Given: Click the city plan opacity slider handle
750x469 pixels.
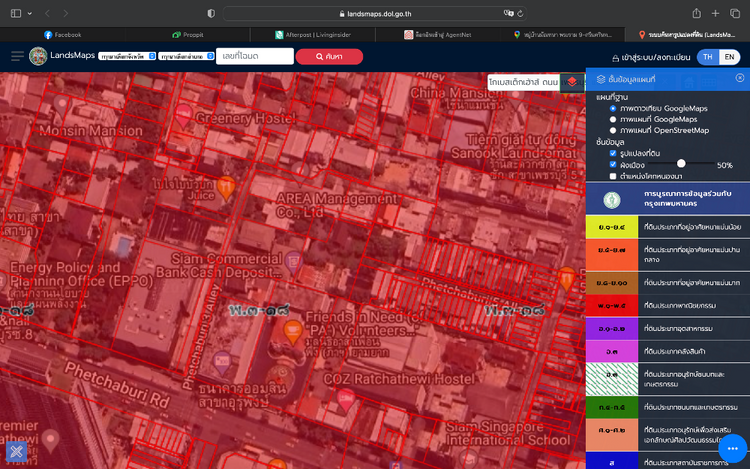Looking at the screenshot, I should coord(681,164).
